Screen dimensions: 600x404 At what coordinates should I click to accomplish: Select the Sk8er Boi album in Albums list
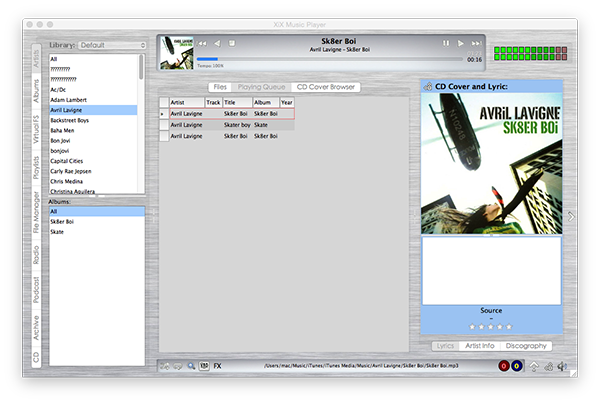[x=97, y=222]
